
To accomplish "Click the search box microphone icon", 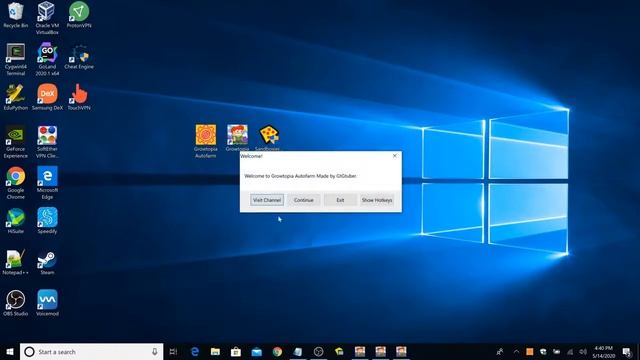I will [155, 351].
